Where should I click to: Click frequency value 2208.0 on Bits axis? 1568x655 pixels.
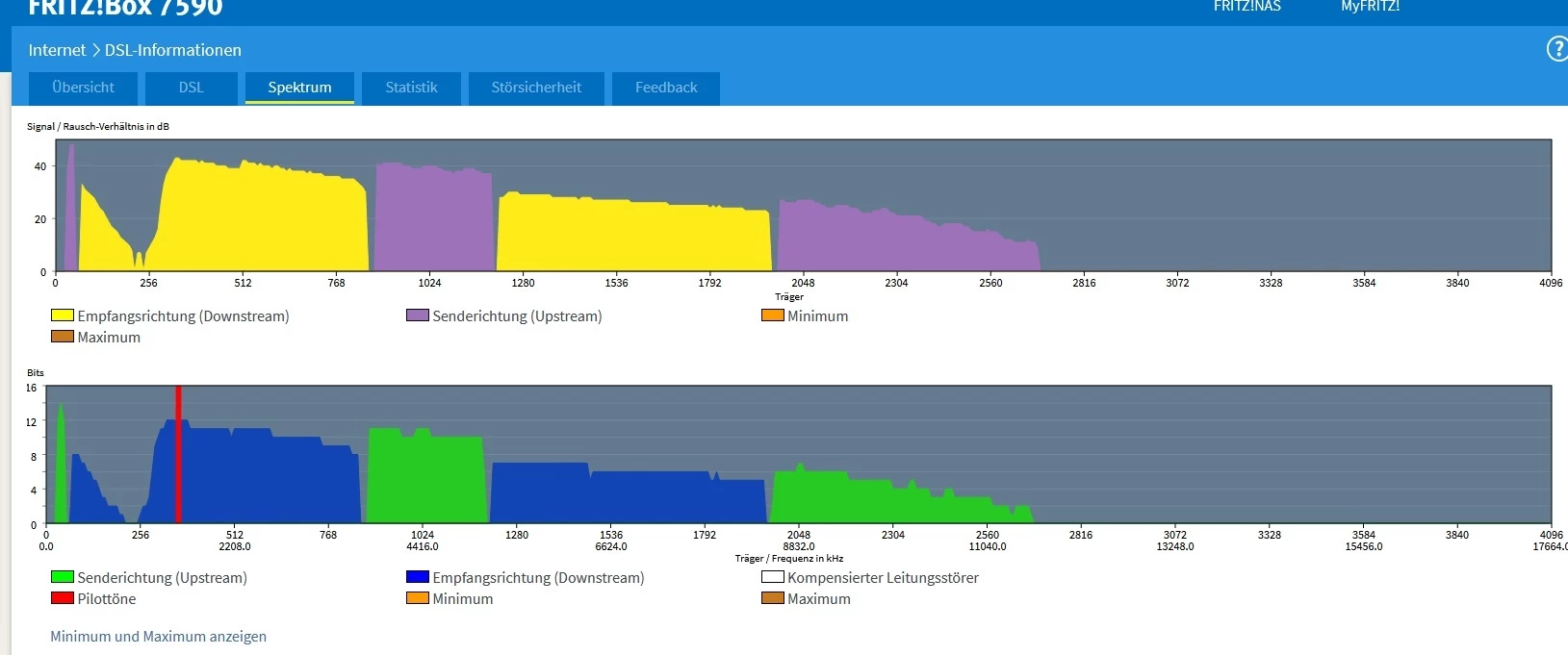[235, 546]
